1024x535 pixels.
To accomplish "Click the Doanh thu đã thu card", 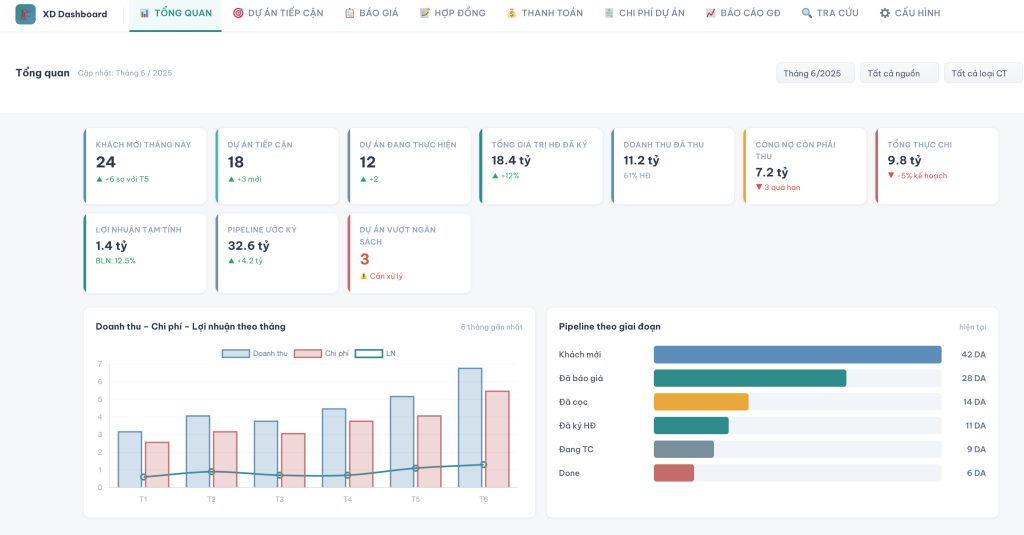I will (x=673, y=166).
